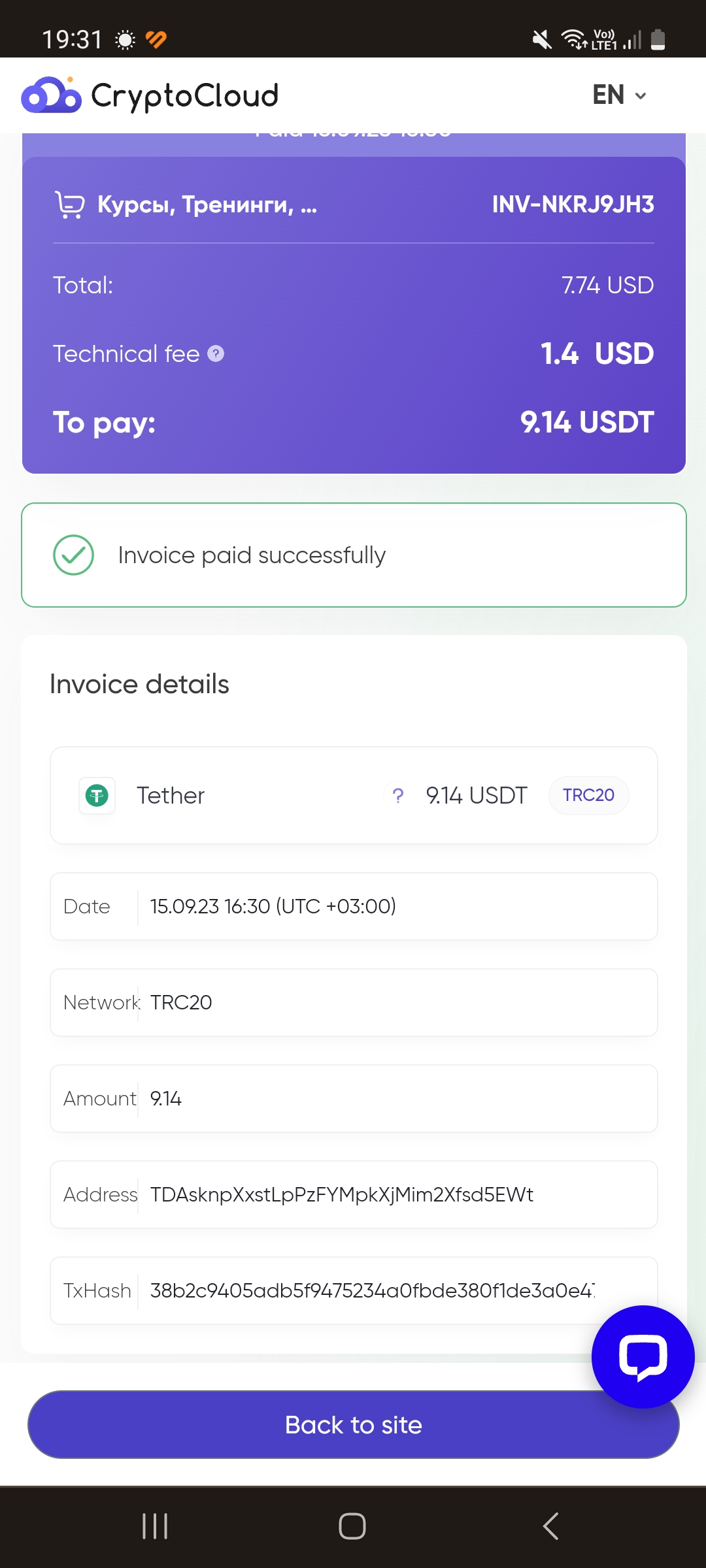
Task: Tap the Technical fee help icon
Action: 216,353
